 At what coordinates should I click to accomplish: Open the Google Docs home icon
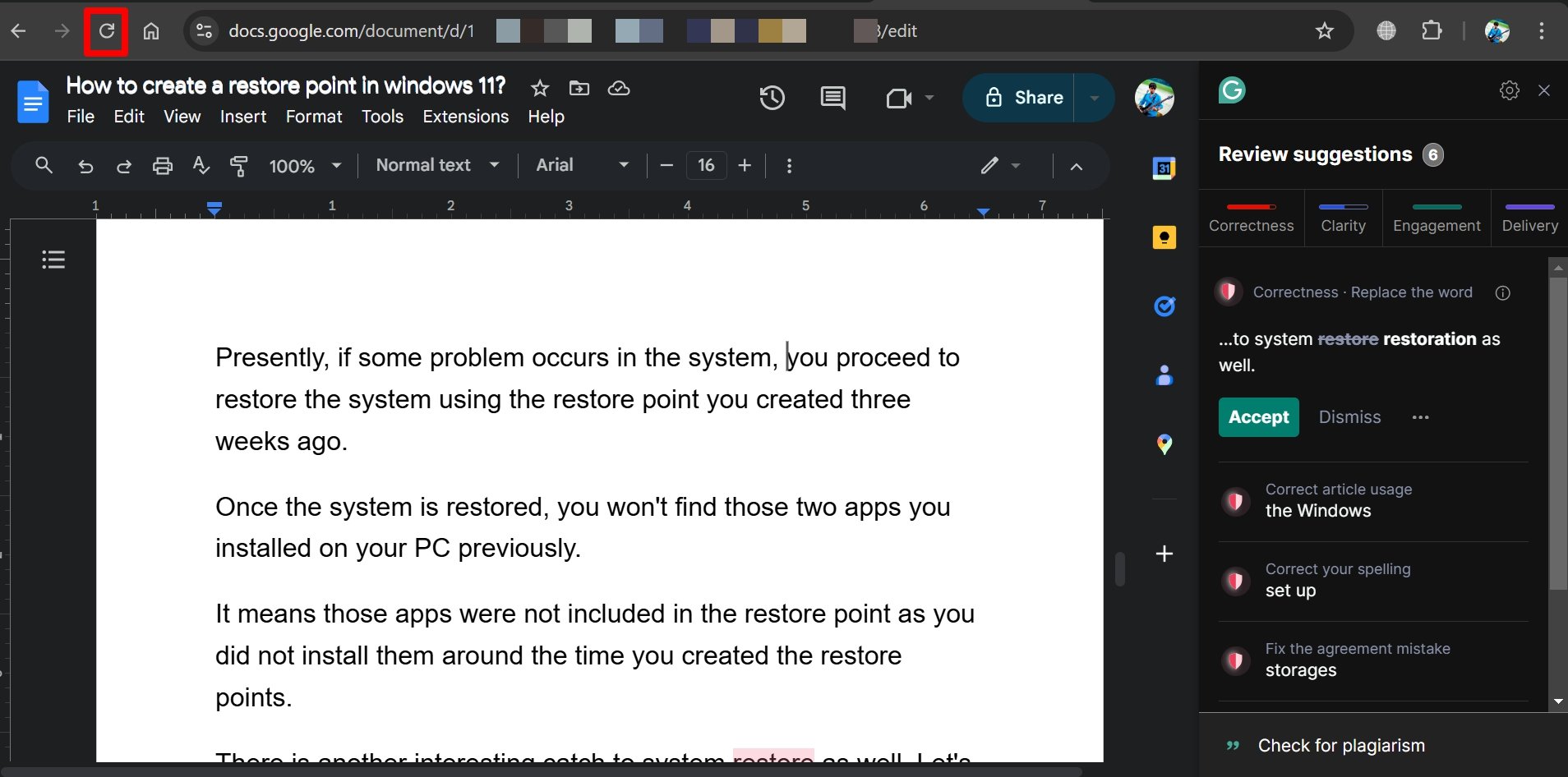tap(33, 102)
